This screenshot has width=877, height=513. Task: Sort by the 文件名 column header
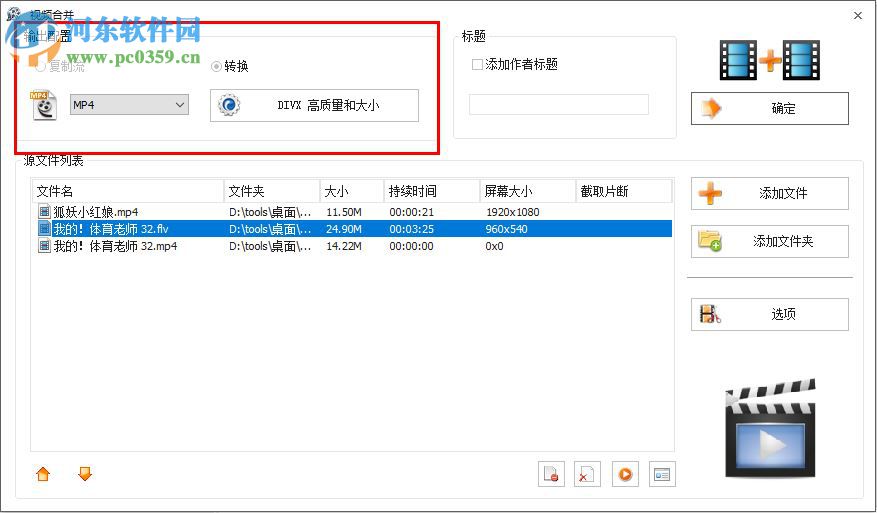click(128, 191)
